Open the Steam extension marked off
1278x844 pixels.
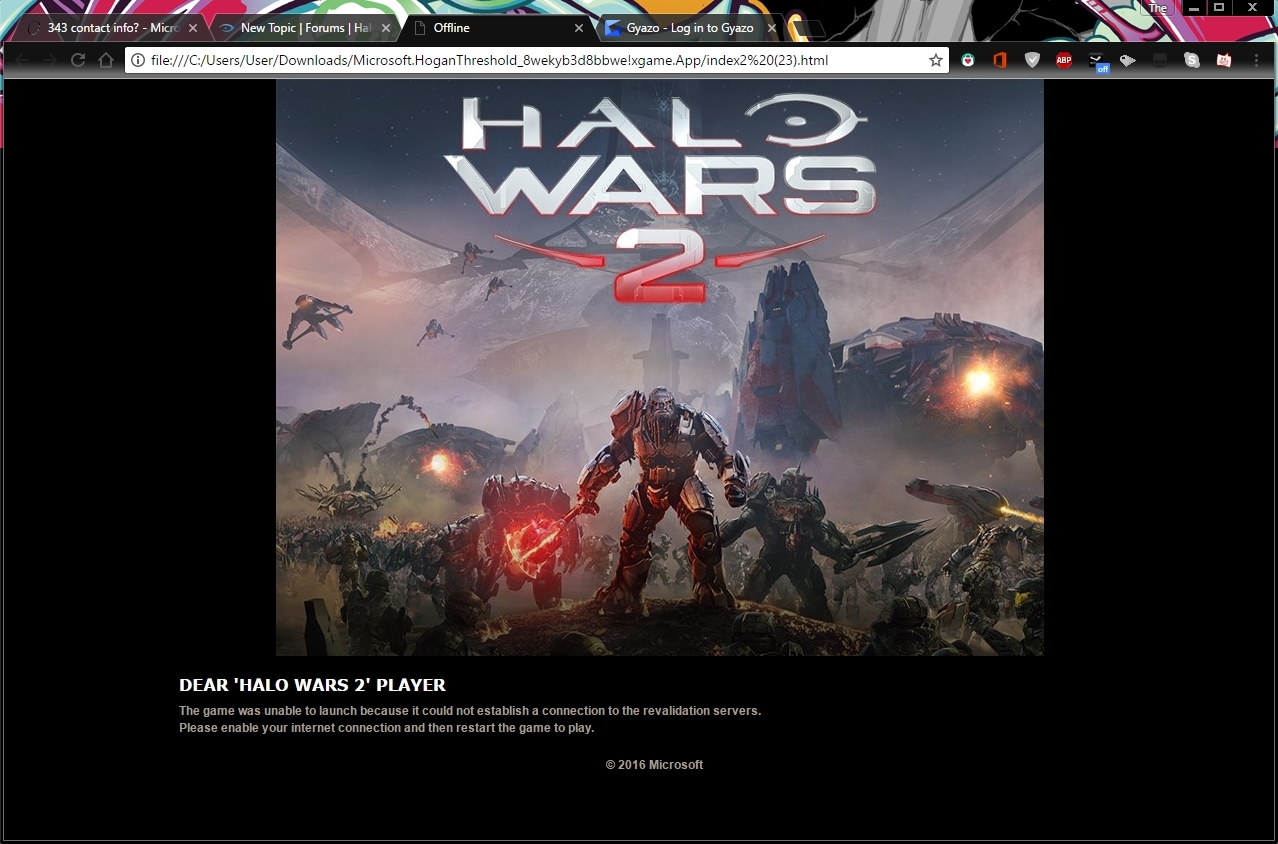coord(1097,62)
